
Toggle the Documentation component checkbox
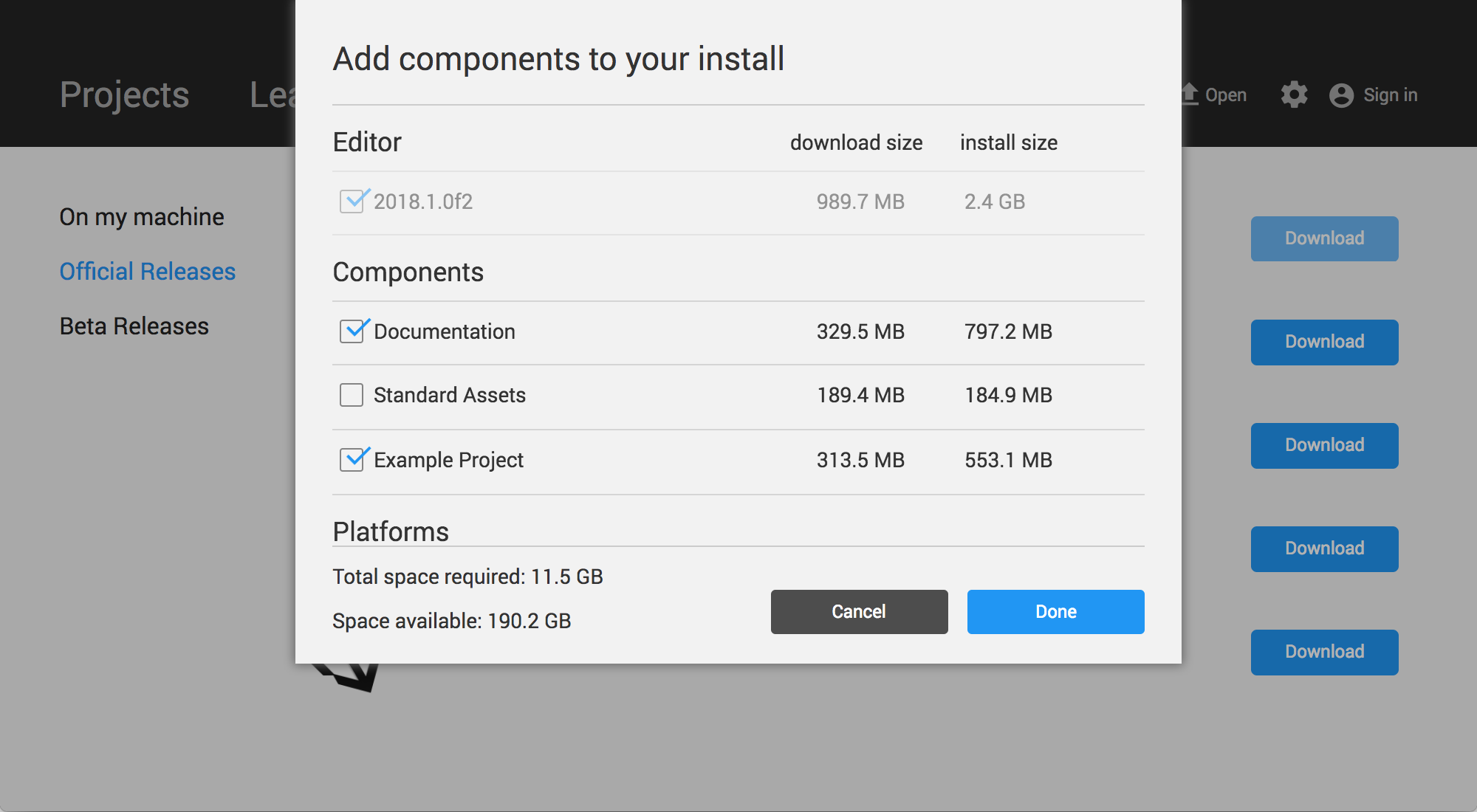[x=352, y=330]
